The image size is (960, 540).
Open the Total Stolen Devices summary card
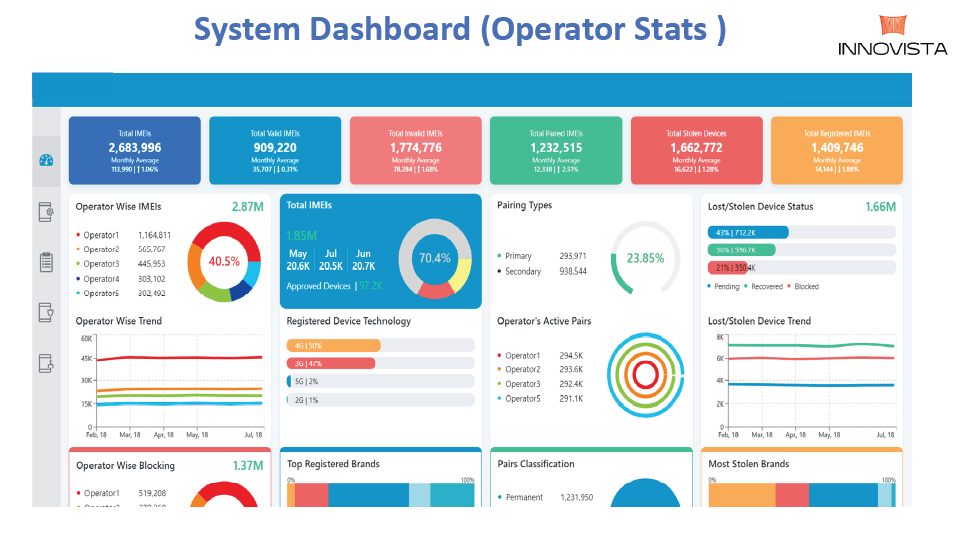point(696,151)
